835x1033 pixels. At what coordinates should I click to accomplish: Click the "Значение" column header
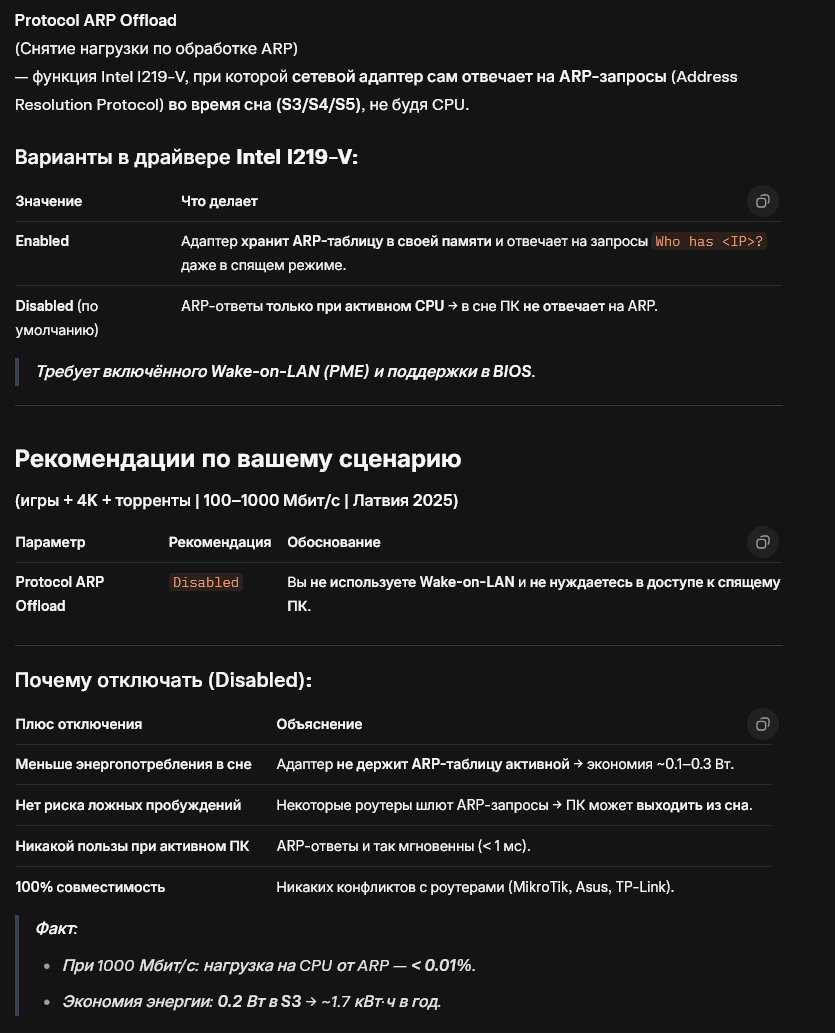coord(49,201)
